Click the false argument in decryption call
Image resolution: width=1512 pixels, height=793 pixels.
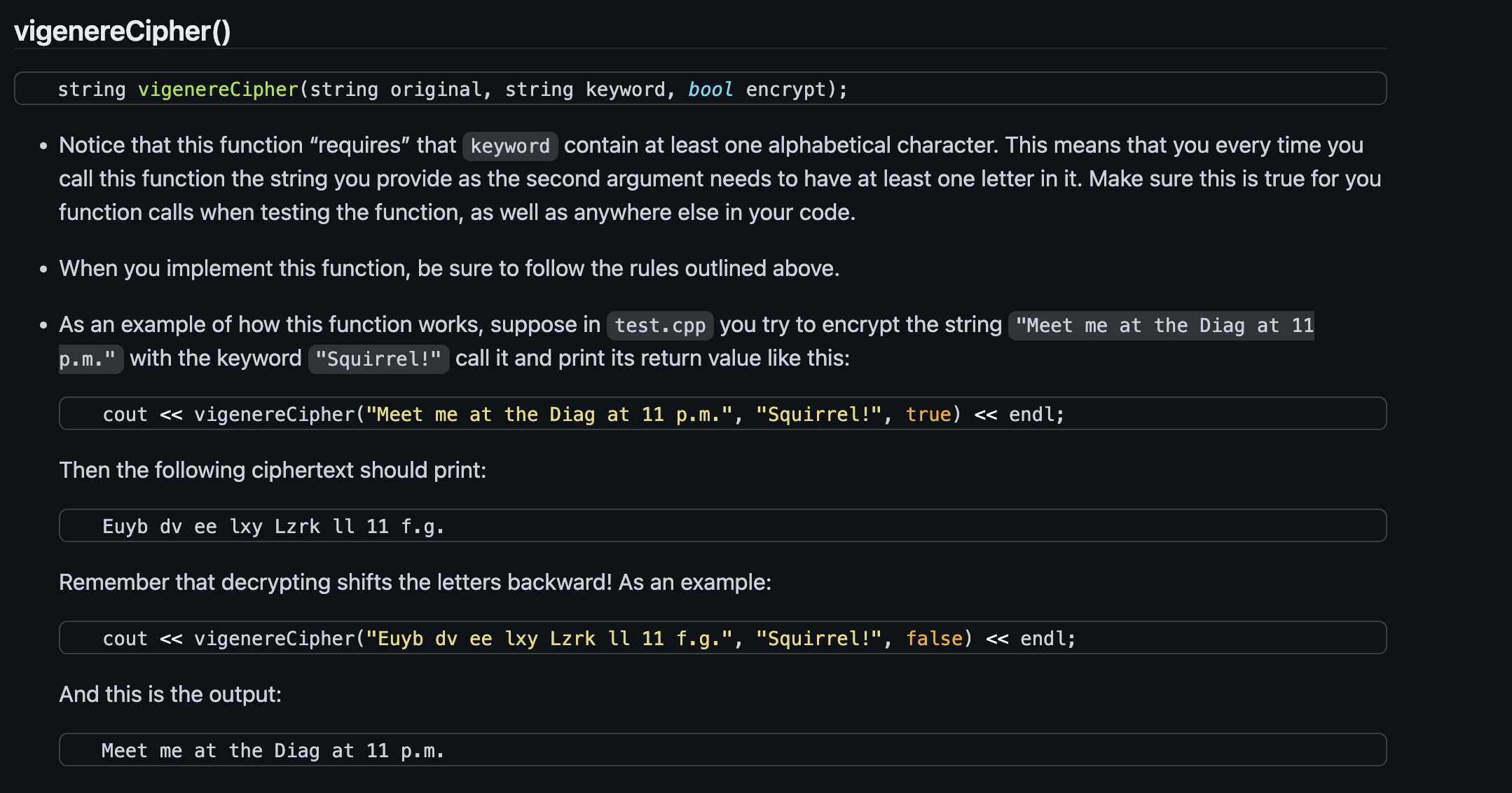[x=935, y=638]
